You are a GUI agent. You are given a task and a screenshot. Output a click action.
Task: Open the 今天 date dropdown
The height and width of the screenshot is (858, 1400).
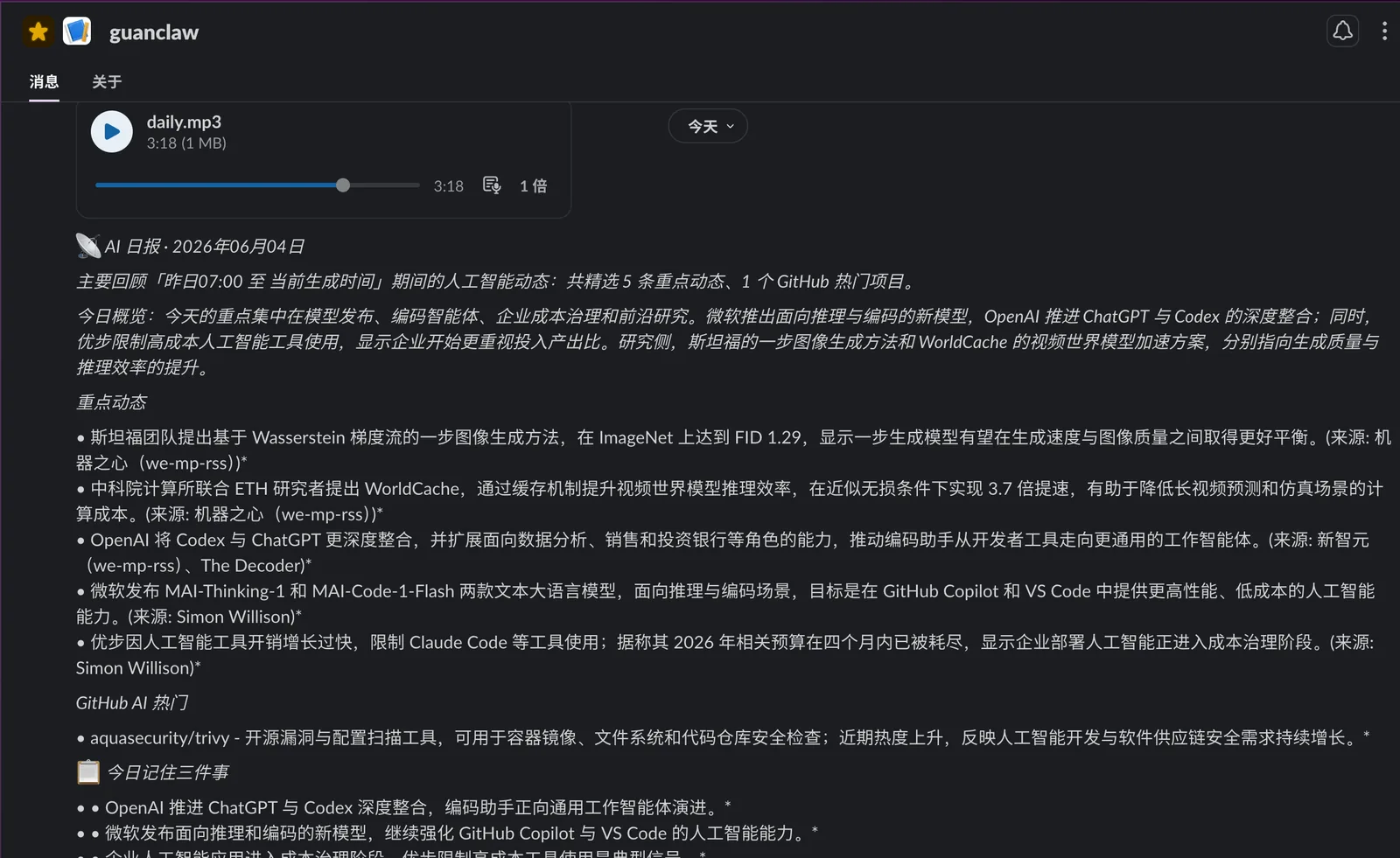click(x=708, y=126)
